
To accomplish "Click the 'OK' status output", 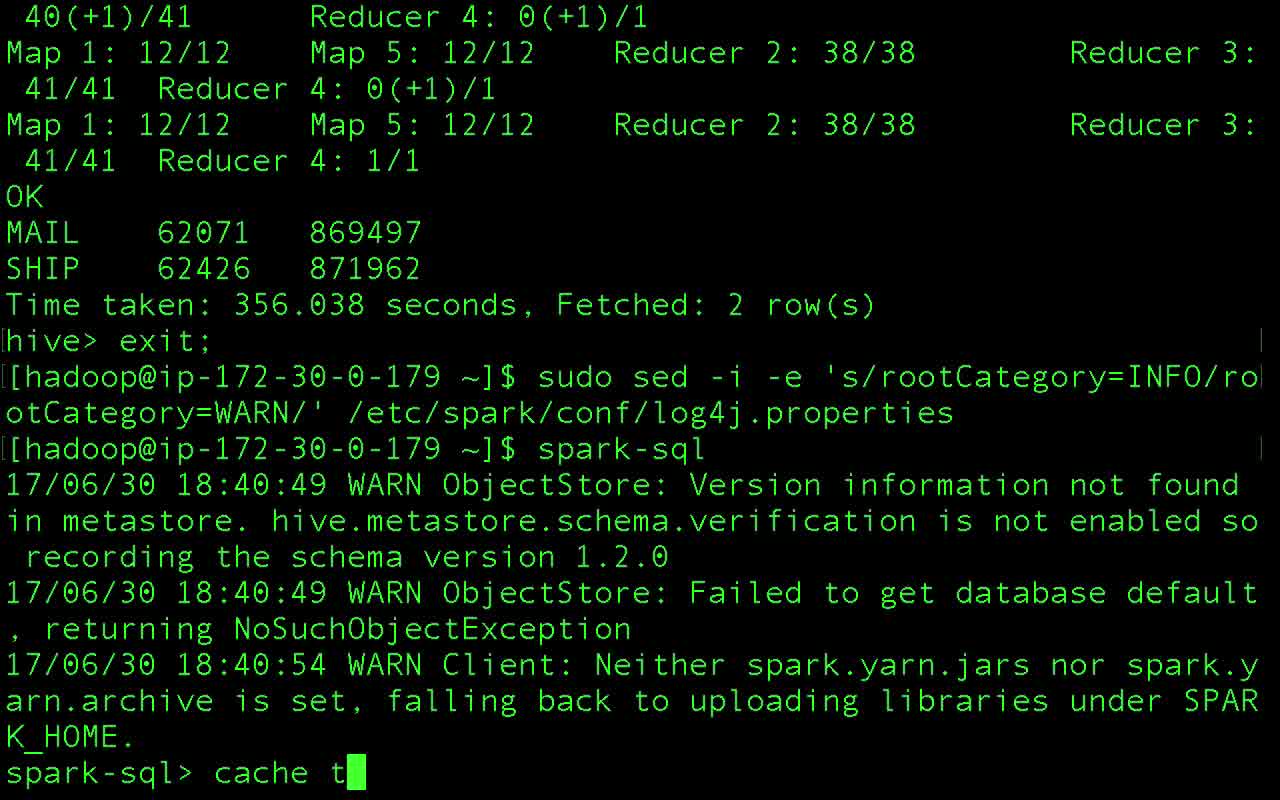I will click(x=24, y=197).
